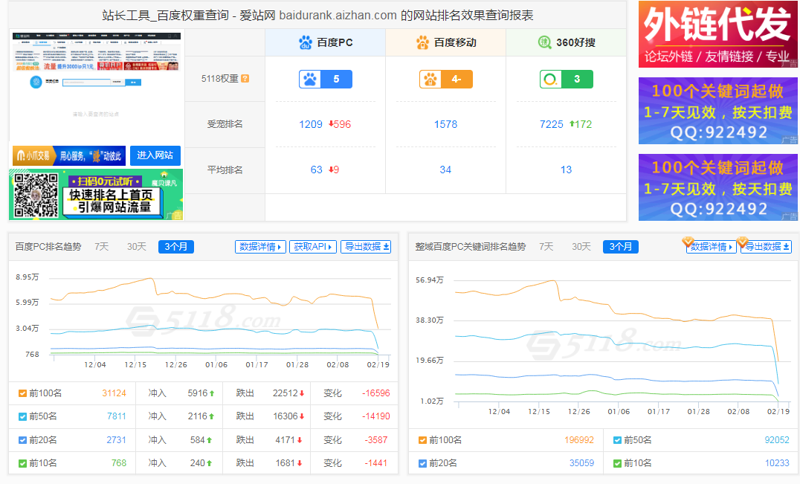Toggle 前20名 checkbox in Baidu PC trend
This screenshot has height=484, width=800.
[x=22, y=440]
